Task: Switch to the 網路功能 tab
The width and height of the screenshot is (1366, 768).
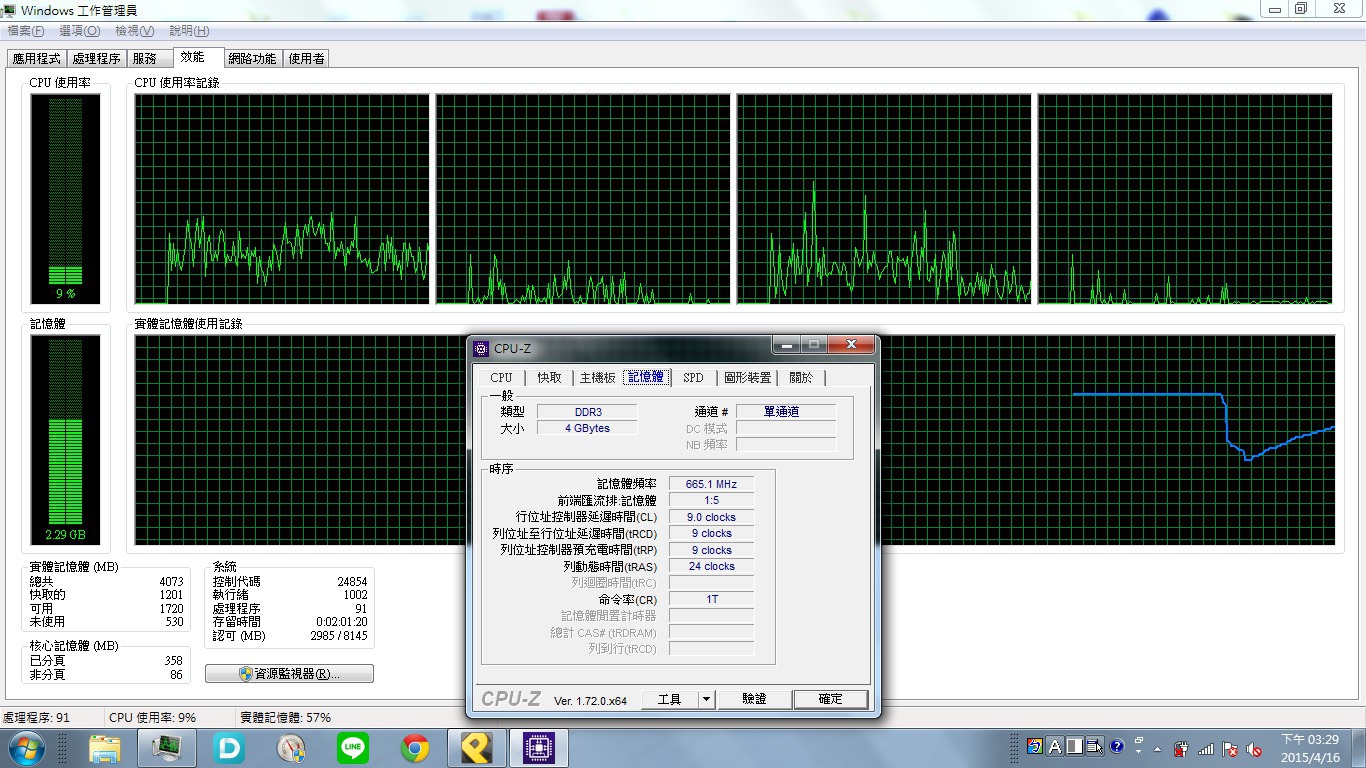Action: coord(252,59)
